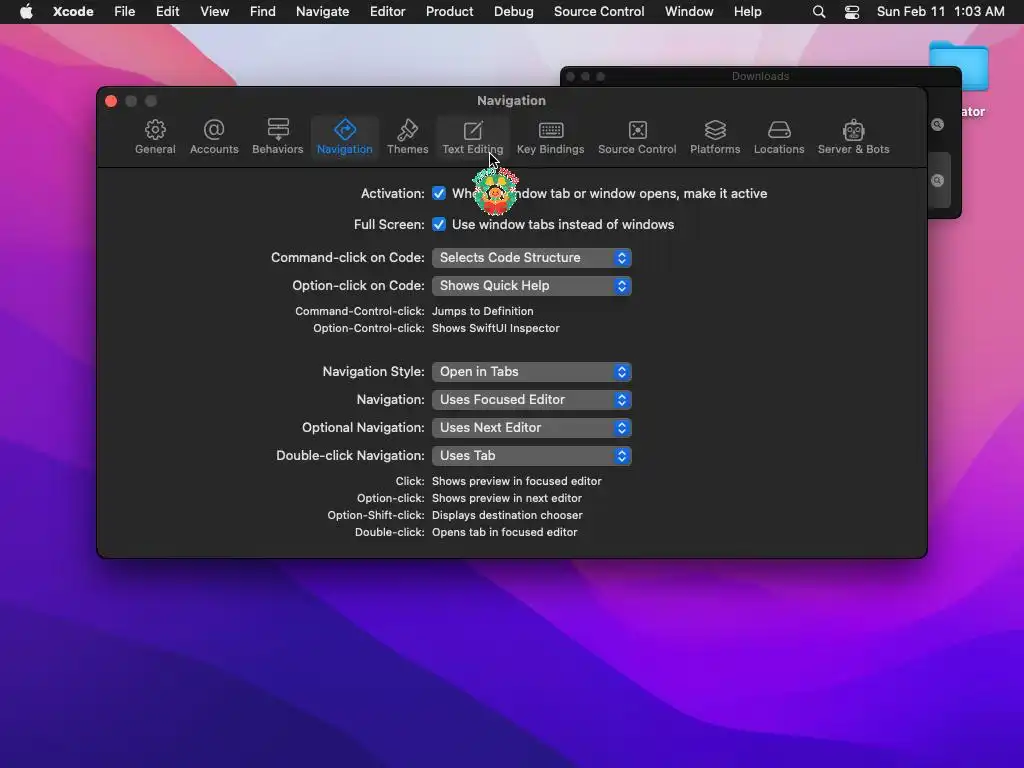Toggle the Activation make-it-active checkbox
The width and height of the screenshot is (1024, 768).
tap(439, 193)
